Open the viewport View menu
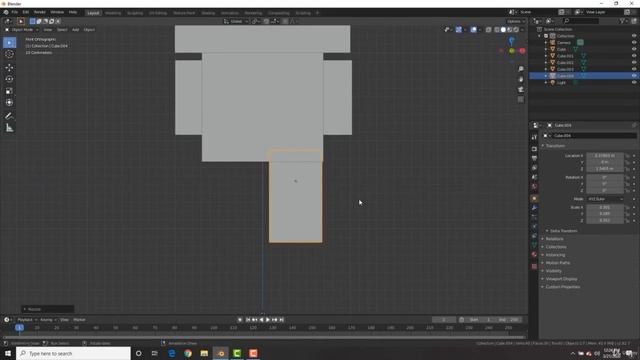This screenshot has height=360, width=640. (x=48, y=30)
